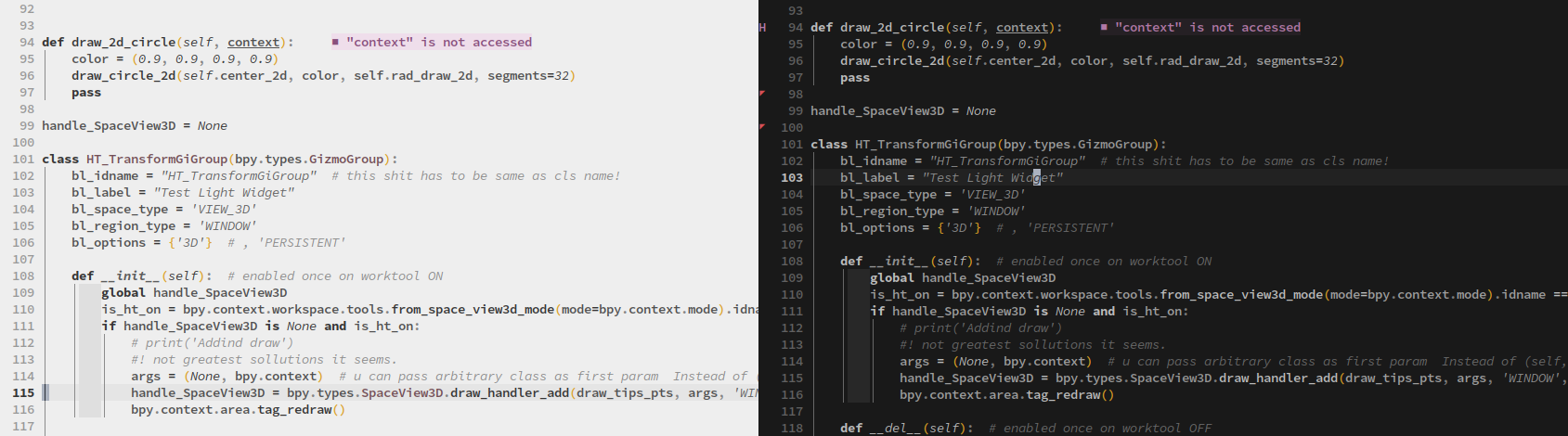Click the H gutter marker beside line 94 in dark editor

(762, 28)
